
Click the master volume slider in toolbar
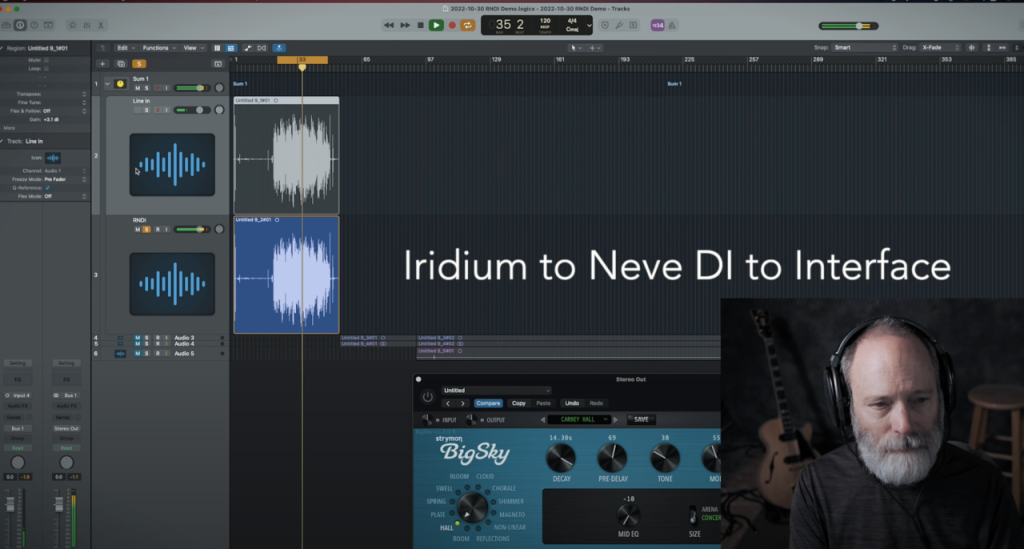pyautogui.click(x=848, y=25)
